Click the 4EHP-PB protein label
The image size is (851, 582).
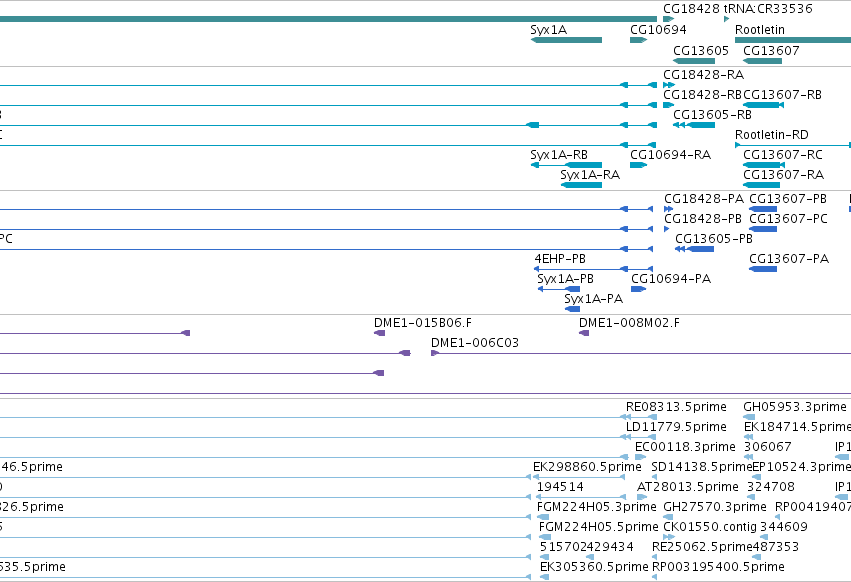point(560,259)
